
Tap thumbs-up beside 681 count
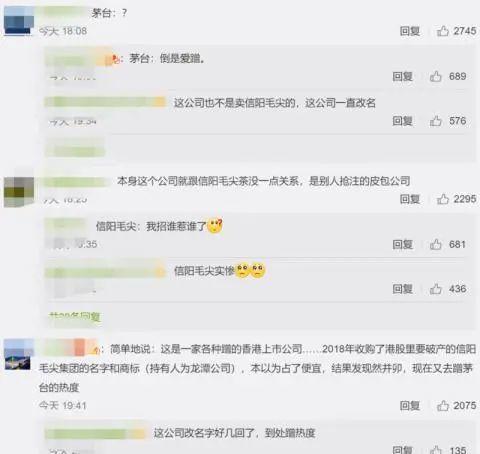pyautogui.click(x=435, y=244)
